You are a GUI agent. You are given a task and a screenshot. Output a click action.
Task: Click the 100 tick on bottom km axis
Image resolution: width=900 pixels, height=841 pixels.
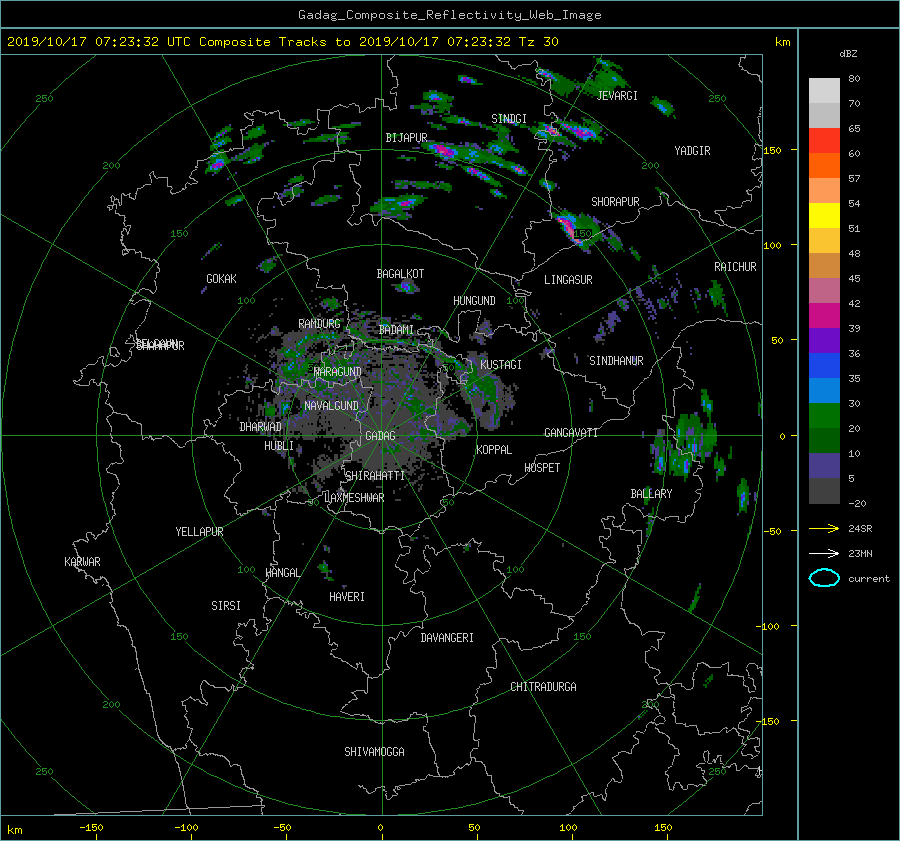568,828
